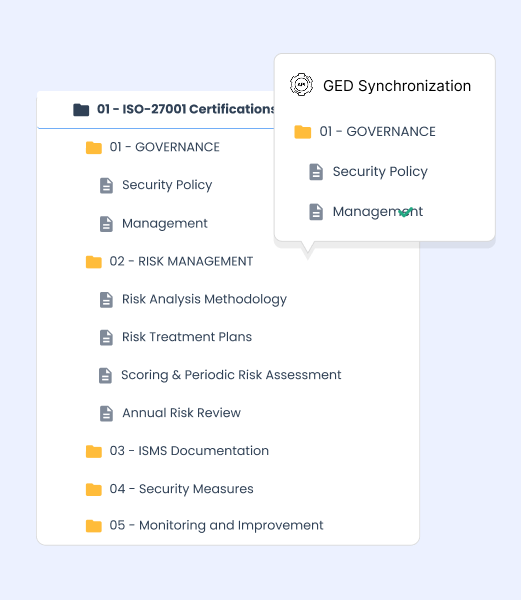Click the yellow folder icon of 01 - GOVERNANCE in main tree

(x=94, y=147)
